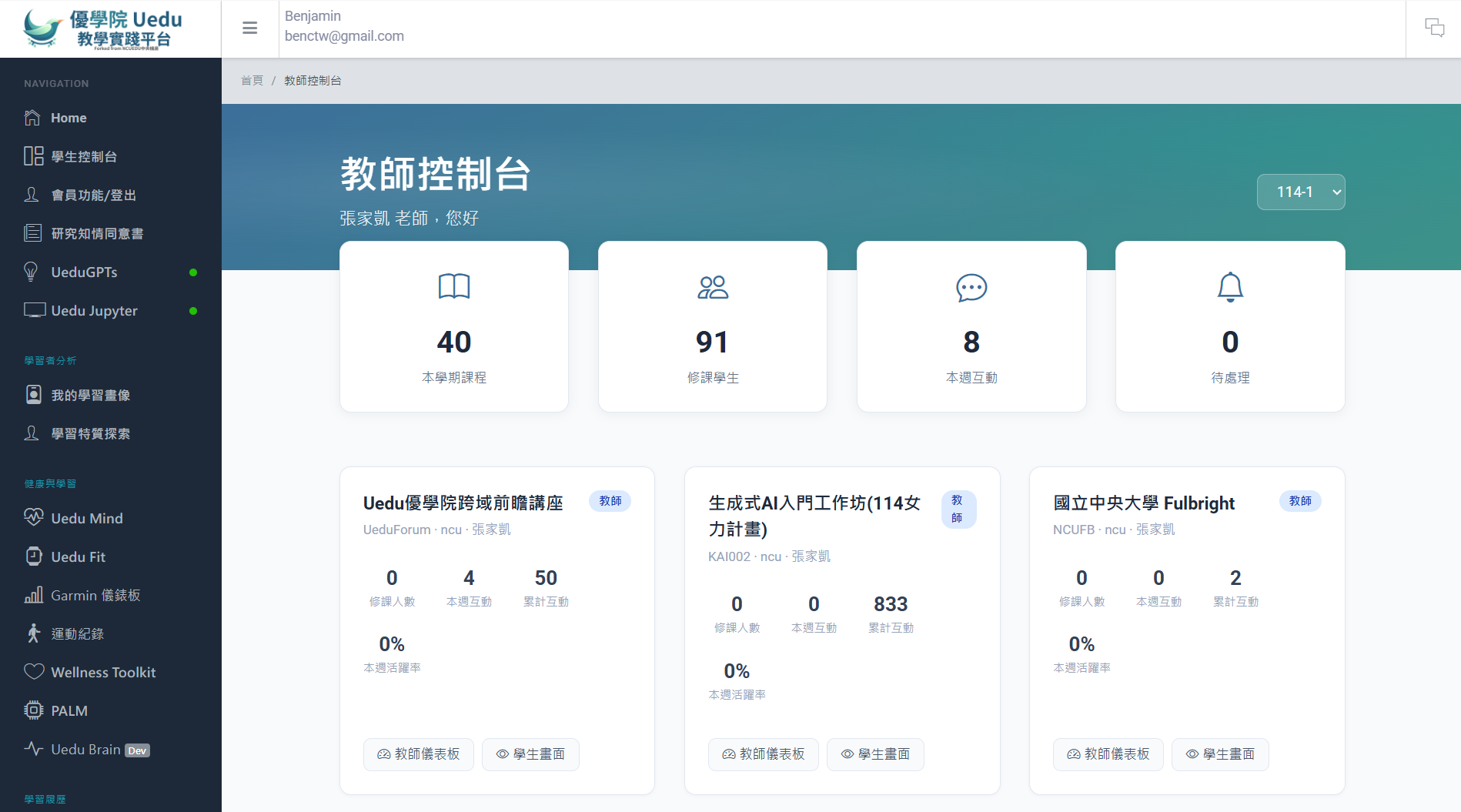Open Uedu Mind in the health section
Screen dimensions: 1461x812
pos(88,518)
